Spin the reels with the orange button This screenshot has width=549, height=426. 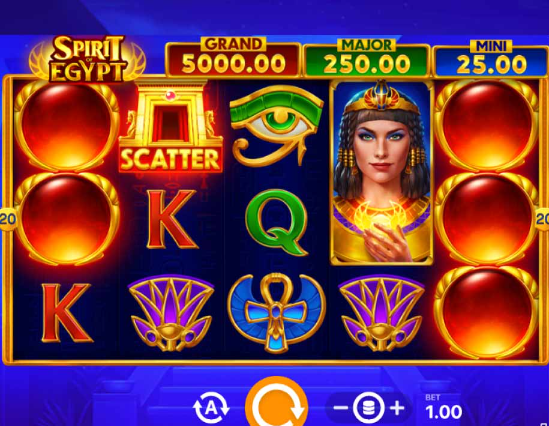(277, 403)
